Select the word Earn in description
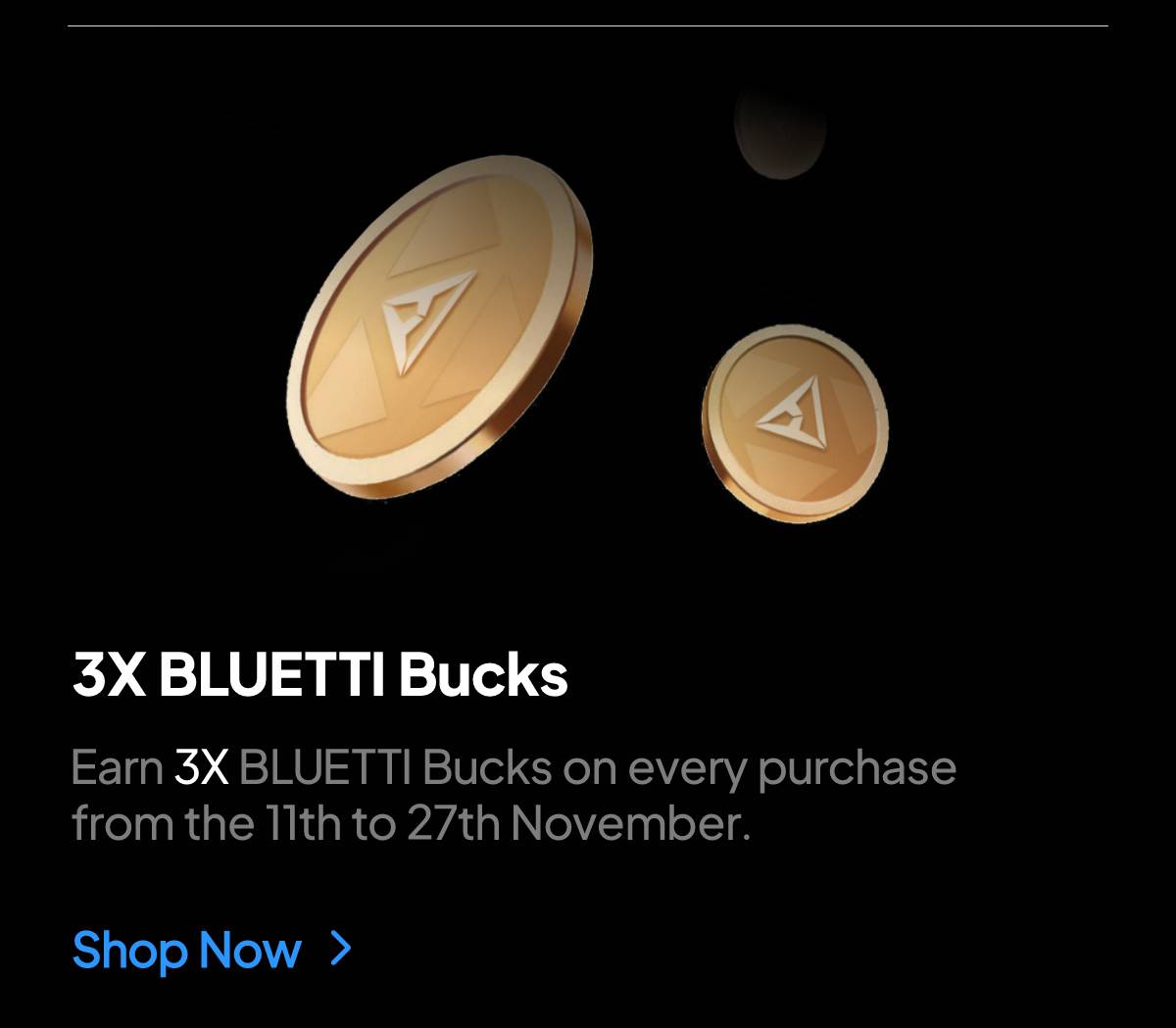 (x=117, y=768)
